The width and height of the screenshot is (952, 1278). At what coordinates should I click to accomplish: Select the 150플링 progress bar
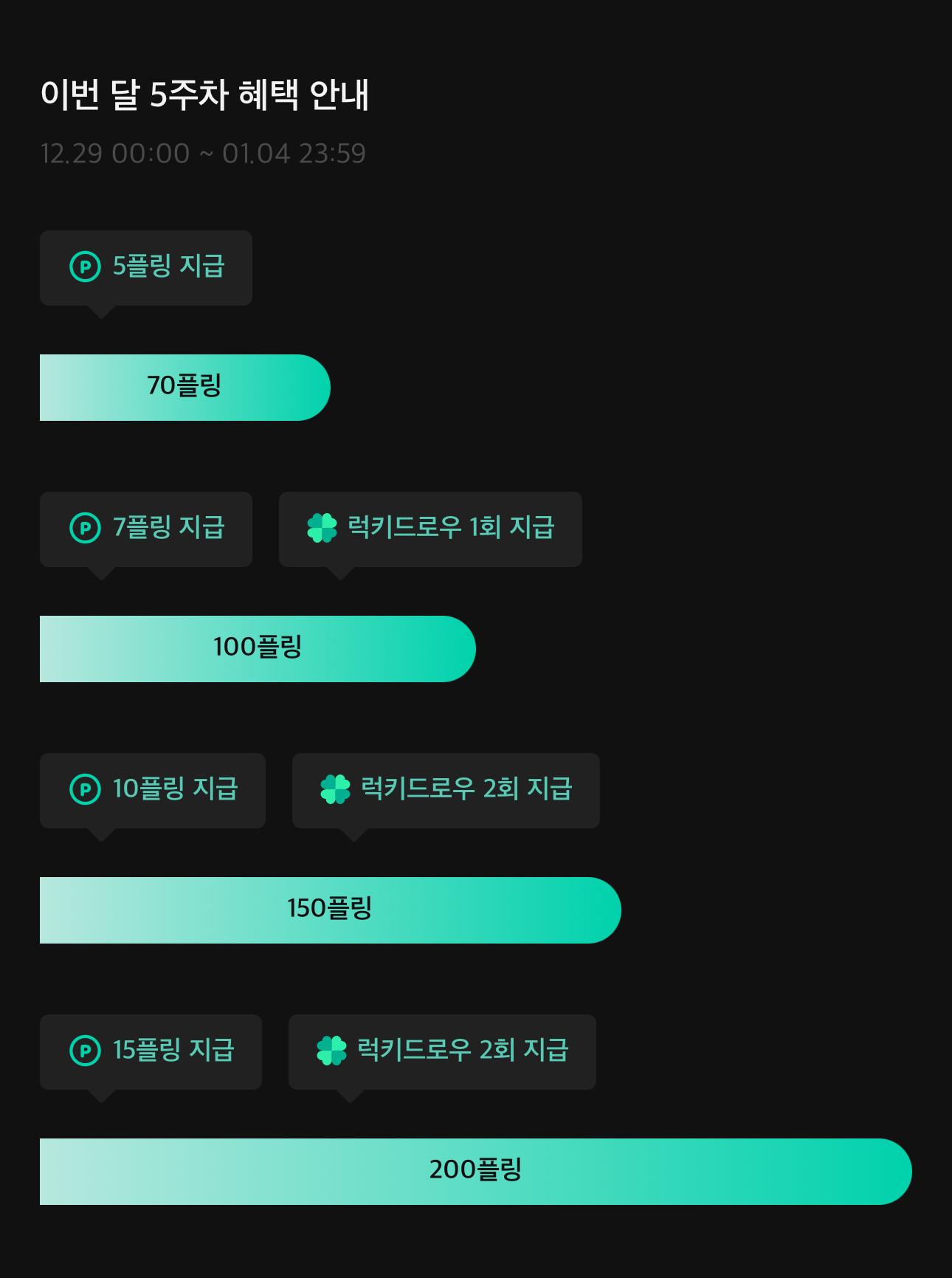click(x=331, y=910)
